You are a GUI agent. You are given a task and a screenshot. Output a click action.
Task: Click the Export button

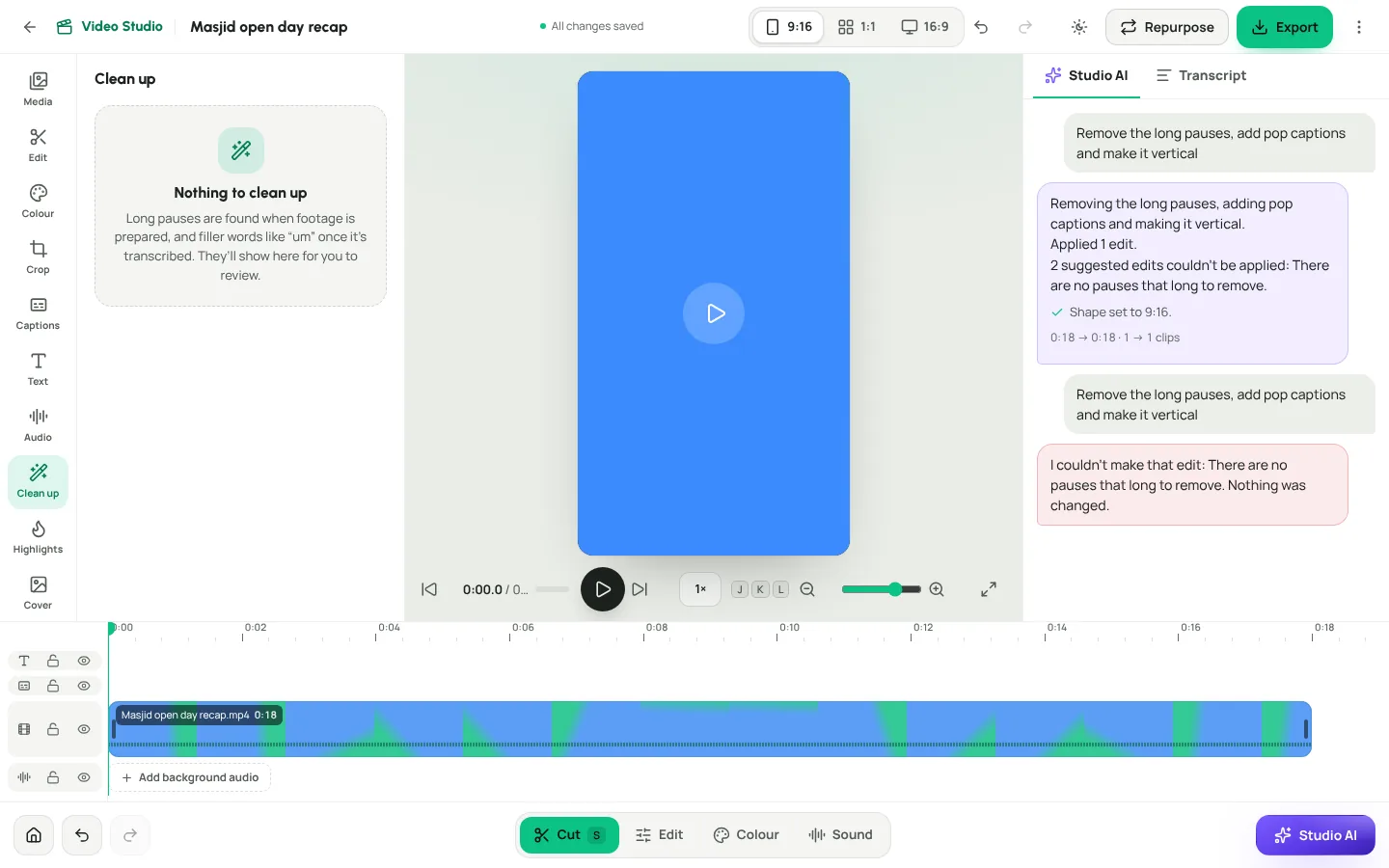[1285, 27]
